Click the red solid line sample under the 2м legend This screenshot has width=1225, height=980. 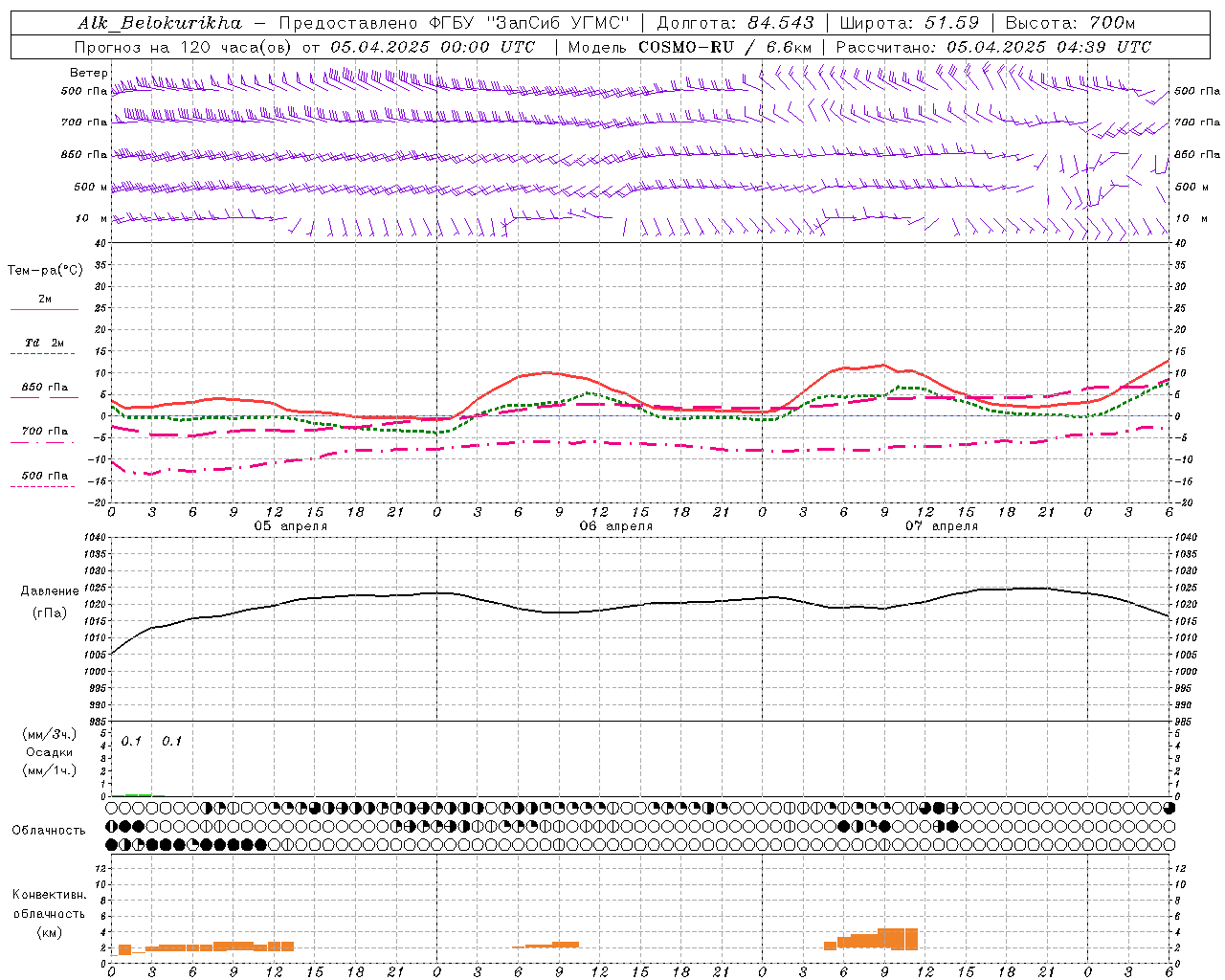tap(44, 310)
